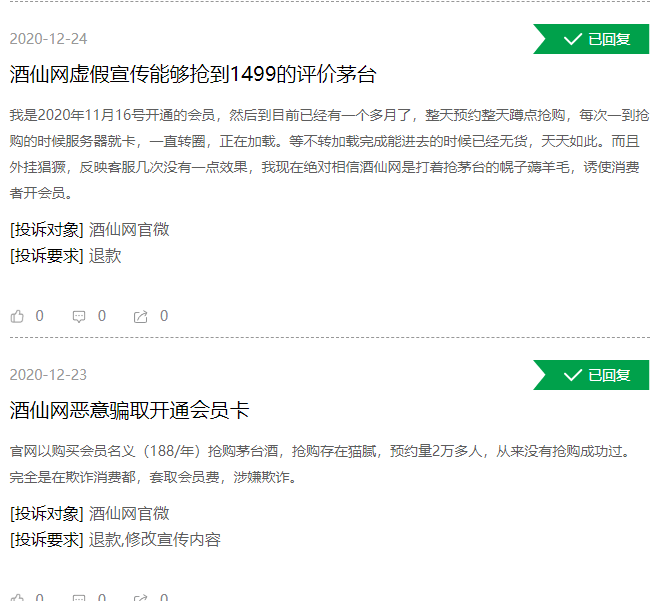This screenshot has height=601, width=658.
Task: Click the body text starting 官网以购买会员名义
Action: click(329, 464)
